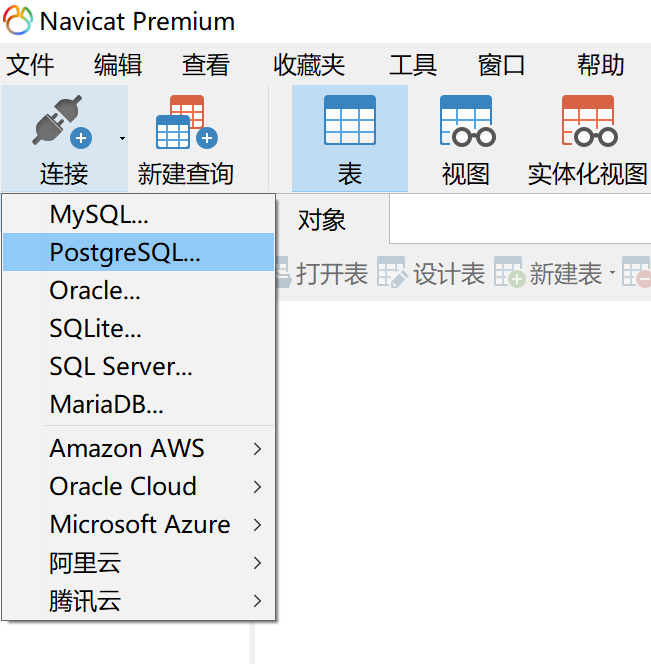The height and width of the screenshot is (664, 651).
Task: Open the Favorites (收藏夹) menu
Action: [x=309, y=65]
